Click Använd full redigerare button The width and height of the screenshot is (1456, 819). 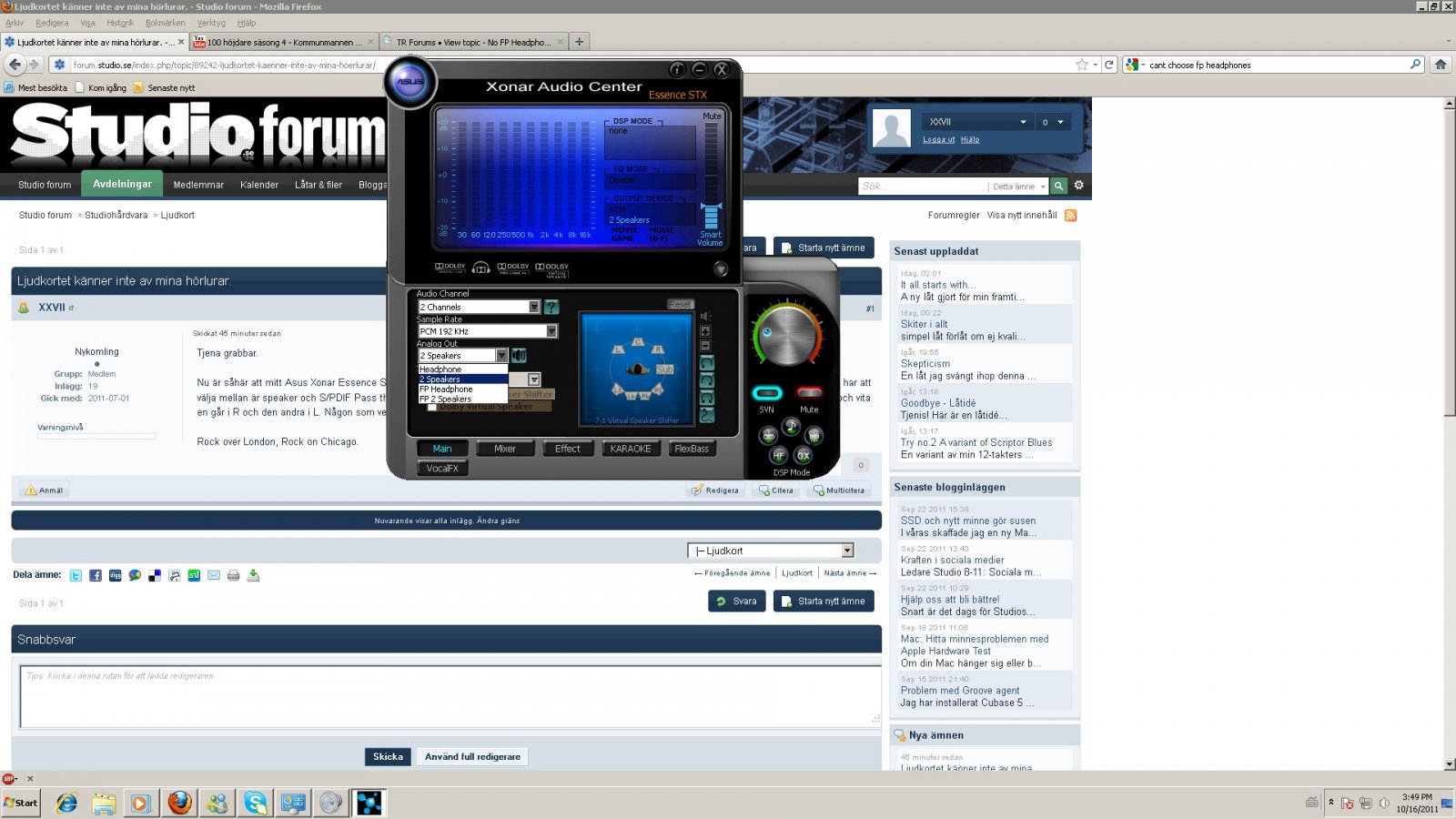[x=472, y=756]
